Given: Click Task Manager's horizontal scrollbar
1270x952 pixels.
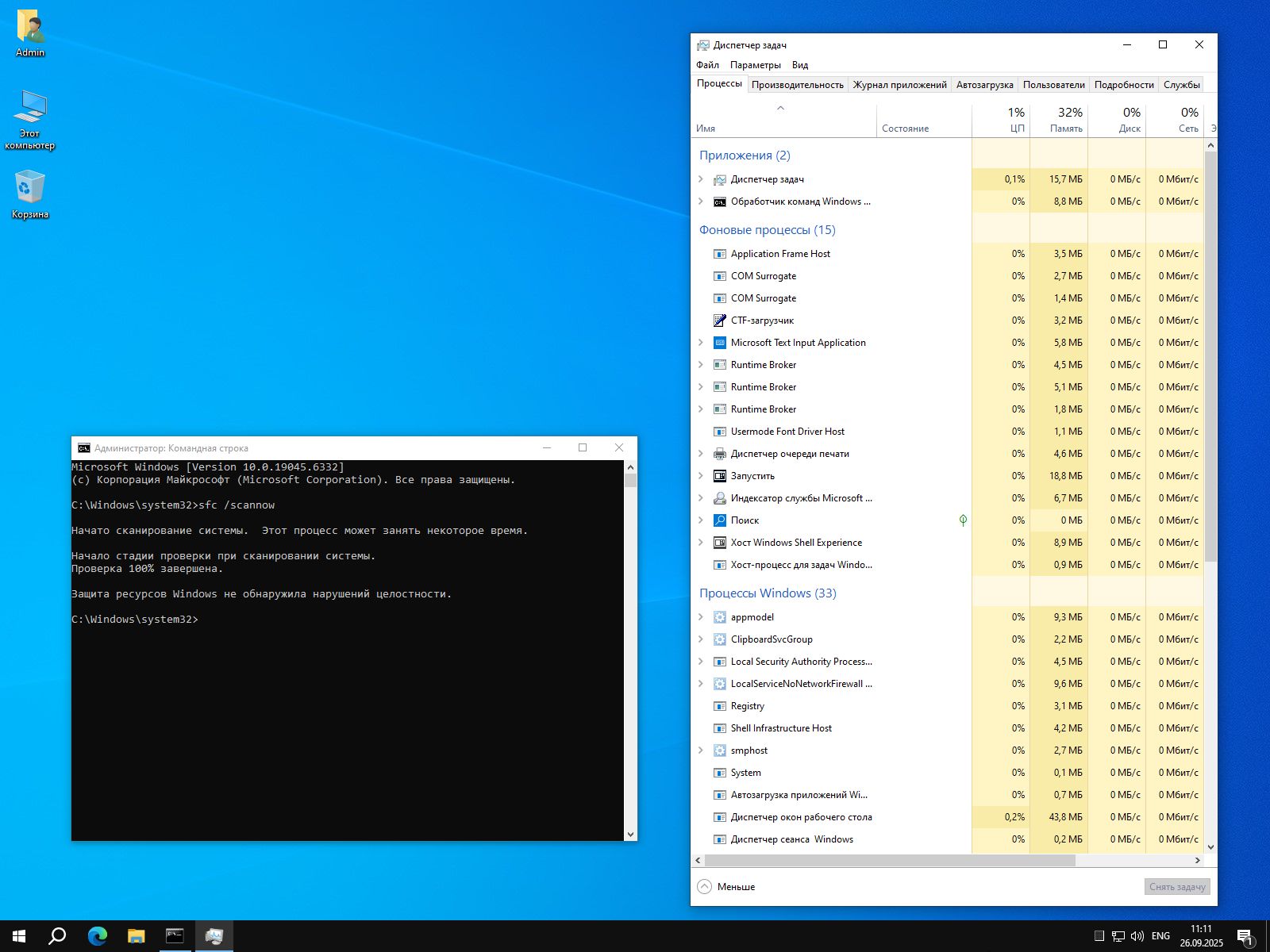Looking at the screenshot, I should pos(889,861).
